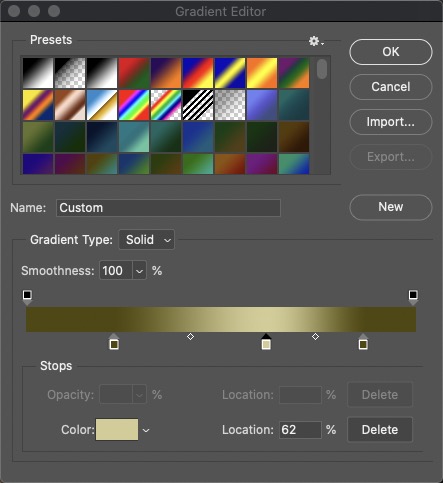Select the light beige middle color stop

pos(266,342)
